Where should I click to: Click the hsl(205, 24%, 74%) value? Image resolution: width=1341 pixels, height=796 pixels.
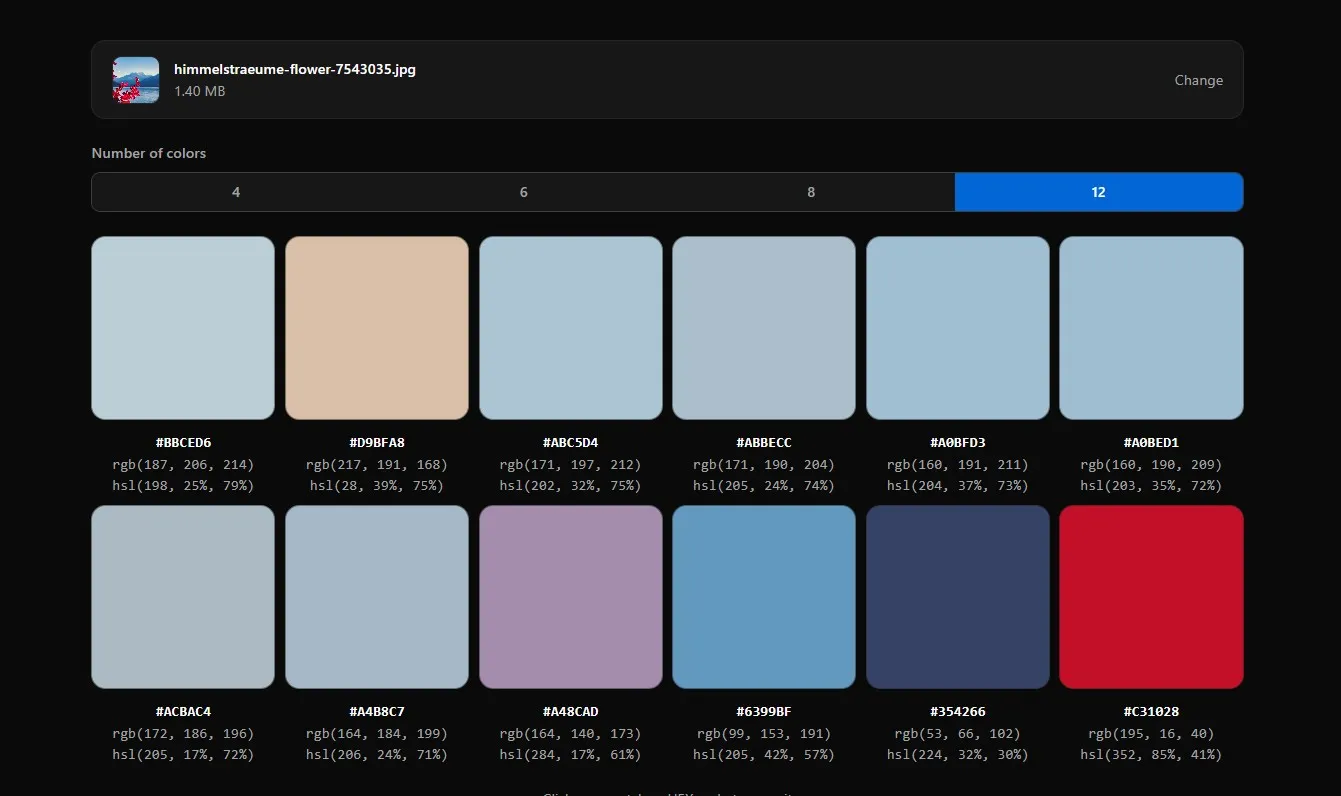(x=764, y=486)
